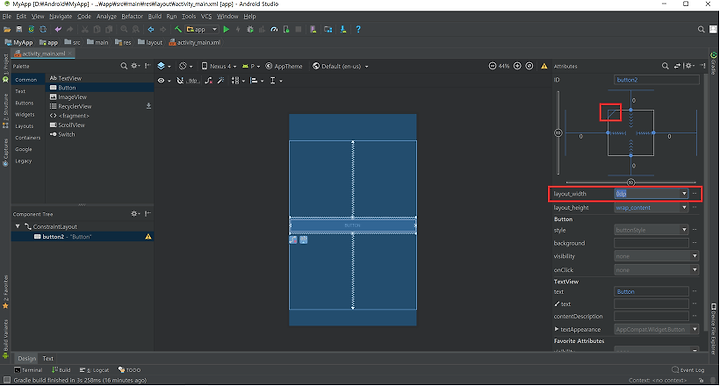Expand the textAppearance attribute group
Viewport: 720px width, 386px height.
point(557,329)
